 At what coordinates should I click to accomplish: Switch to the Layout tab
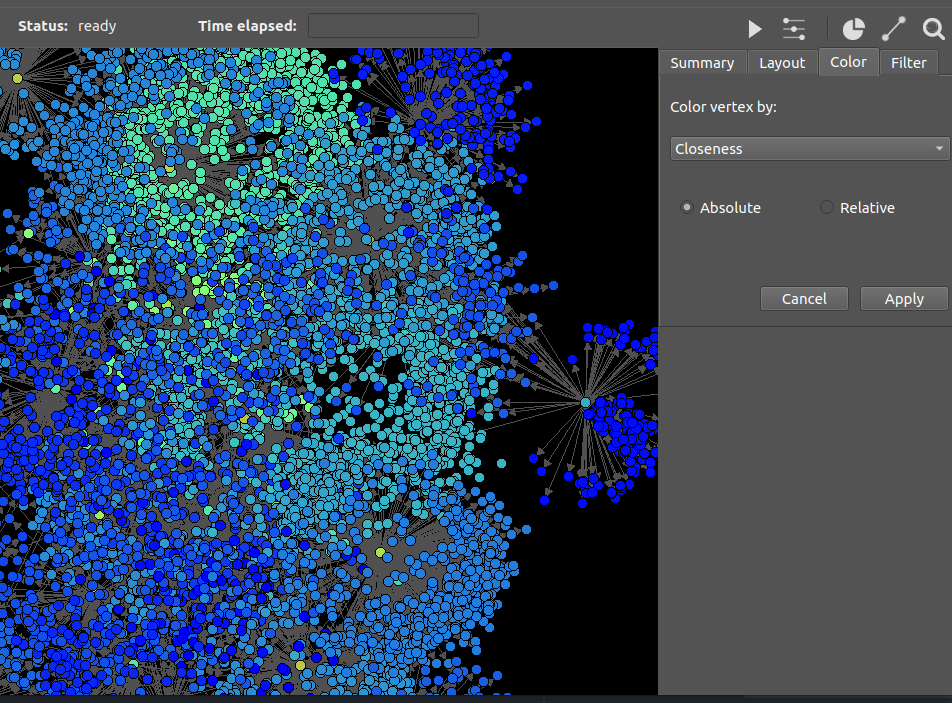point(782,63)
